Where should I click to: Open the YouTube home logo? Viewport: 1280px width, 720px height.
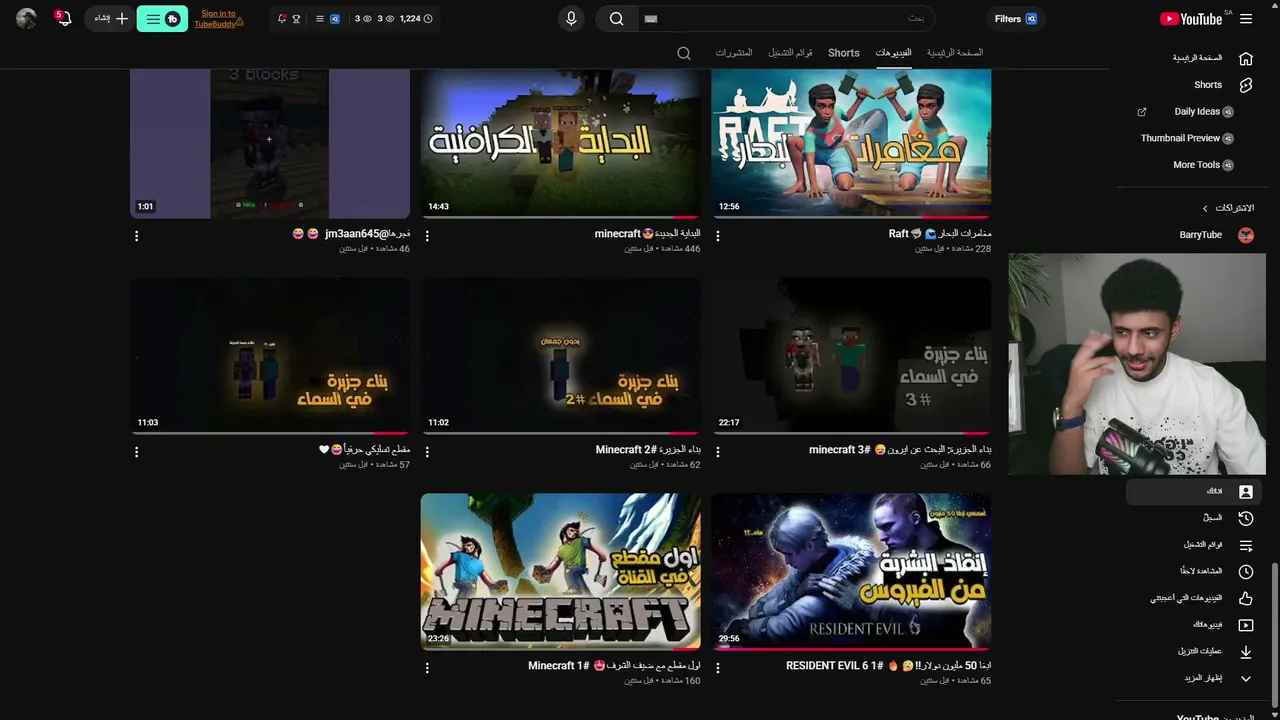click(1191, 19)
